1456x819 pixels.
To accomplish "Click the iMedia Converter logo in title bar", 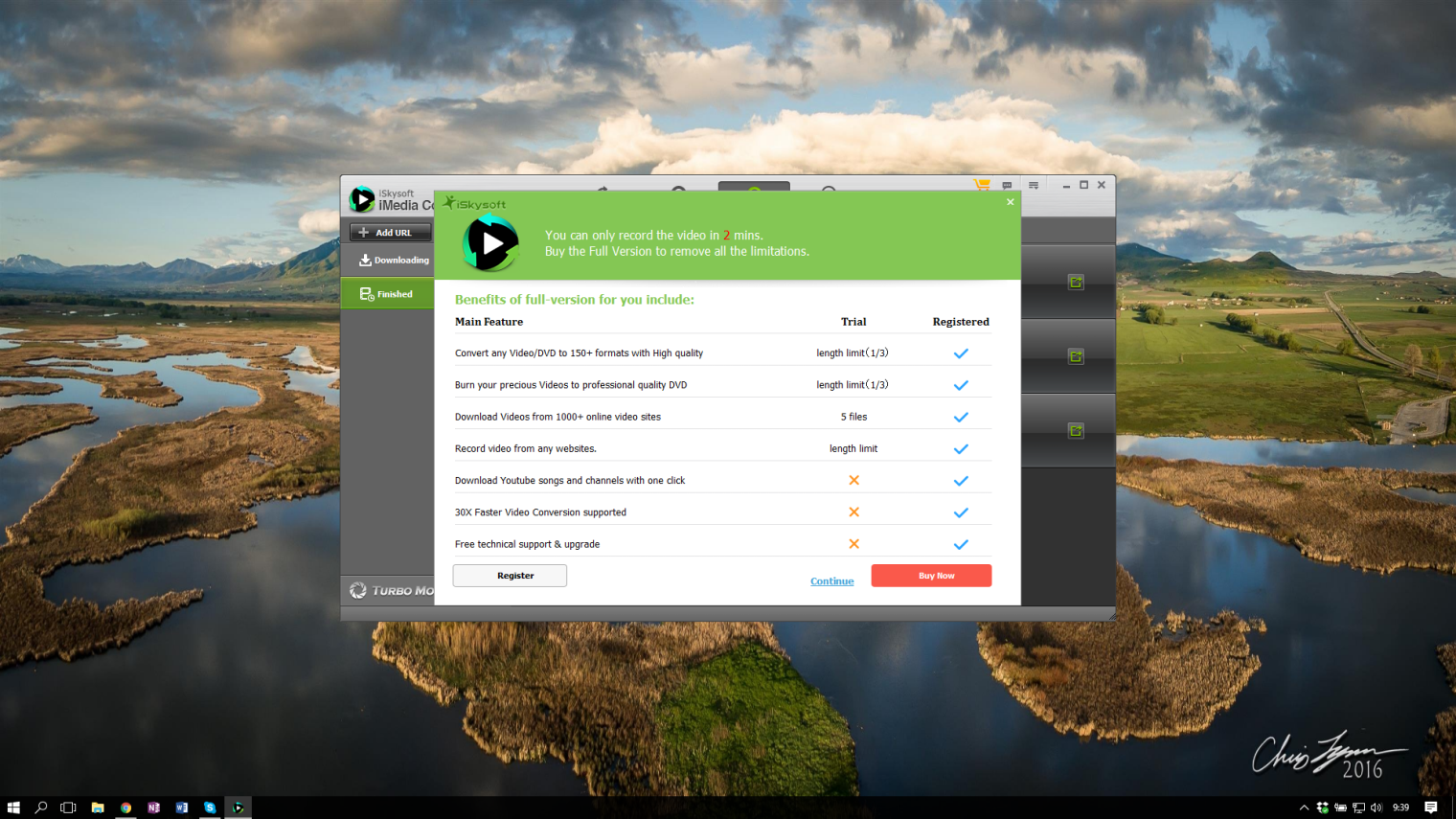I will coord(362,199).
